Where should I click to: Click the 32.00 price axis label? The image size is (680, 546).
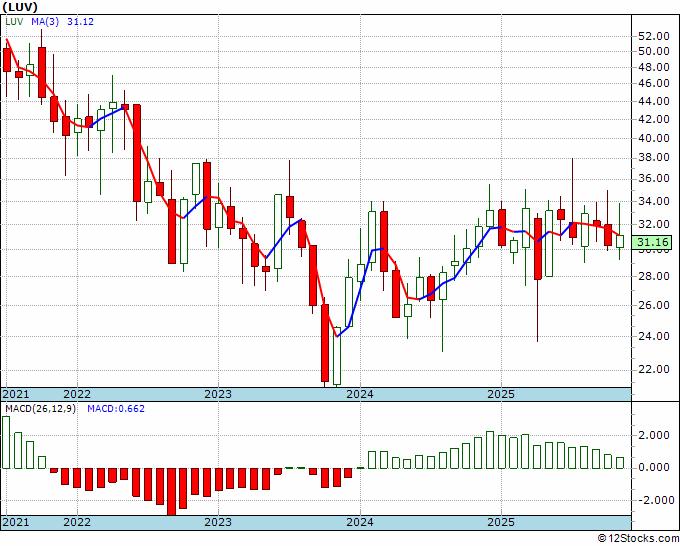pyautogui.click(x=654, y=225)
